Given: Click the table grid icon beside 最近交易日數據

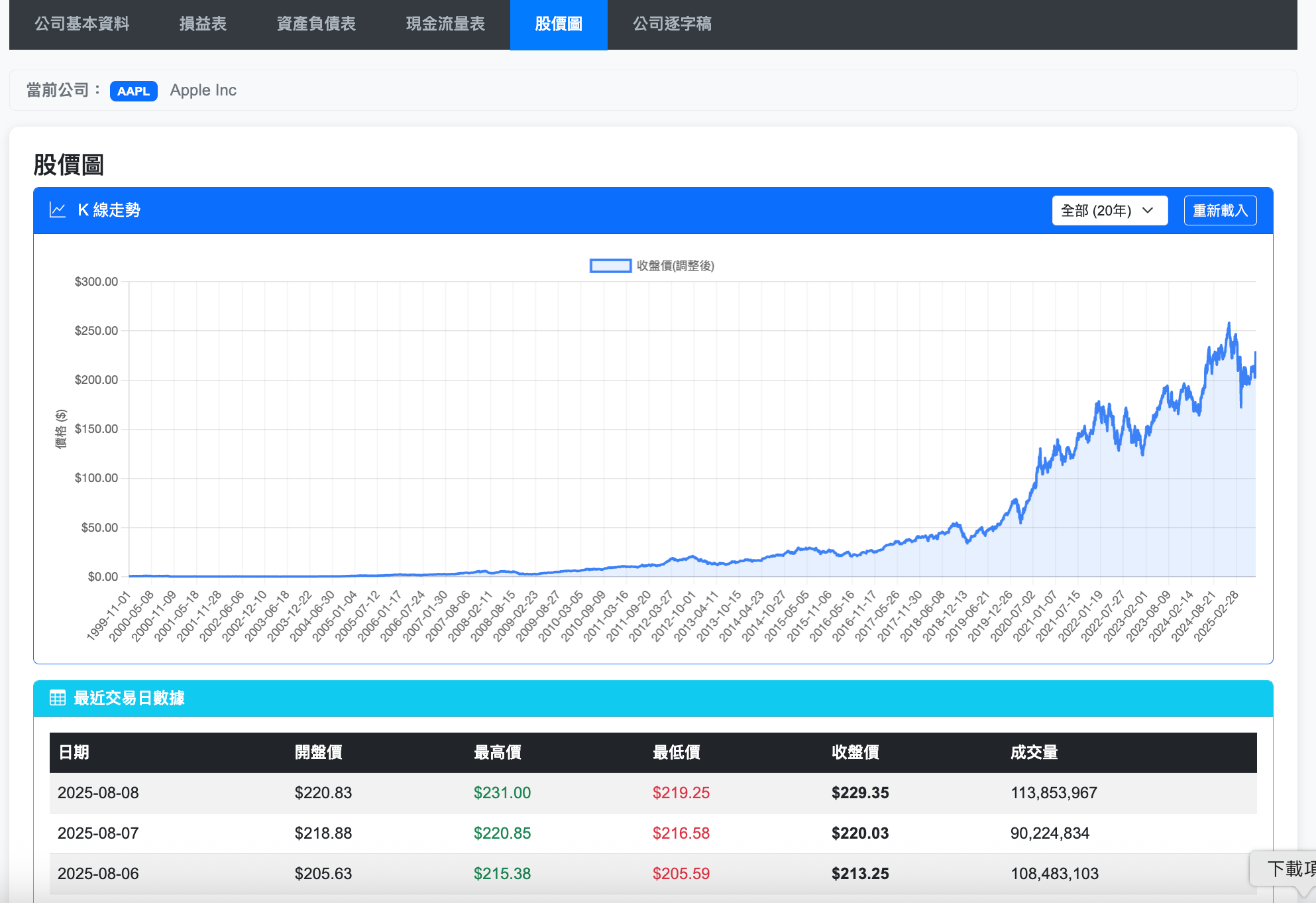Looking at the screenshot, I should (x=58, y=698).
